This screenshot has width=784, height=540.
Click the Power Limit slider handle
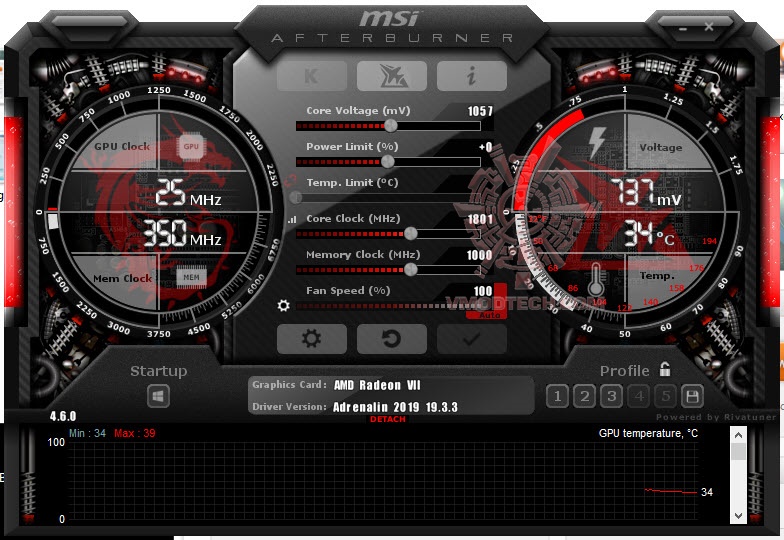(388, 162)
